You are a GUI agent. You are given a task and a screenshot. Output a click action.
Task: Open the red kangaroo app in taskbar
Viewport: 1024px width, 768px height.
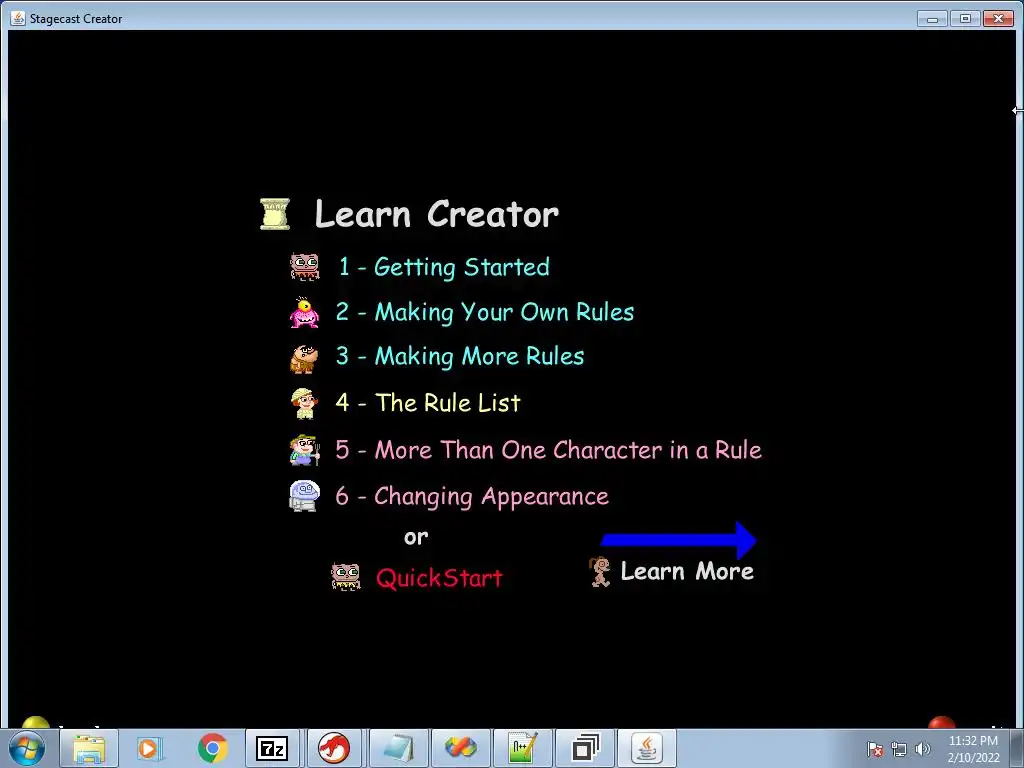(334, 748)
